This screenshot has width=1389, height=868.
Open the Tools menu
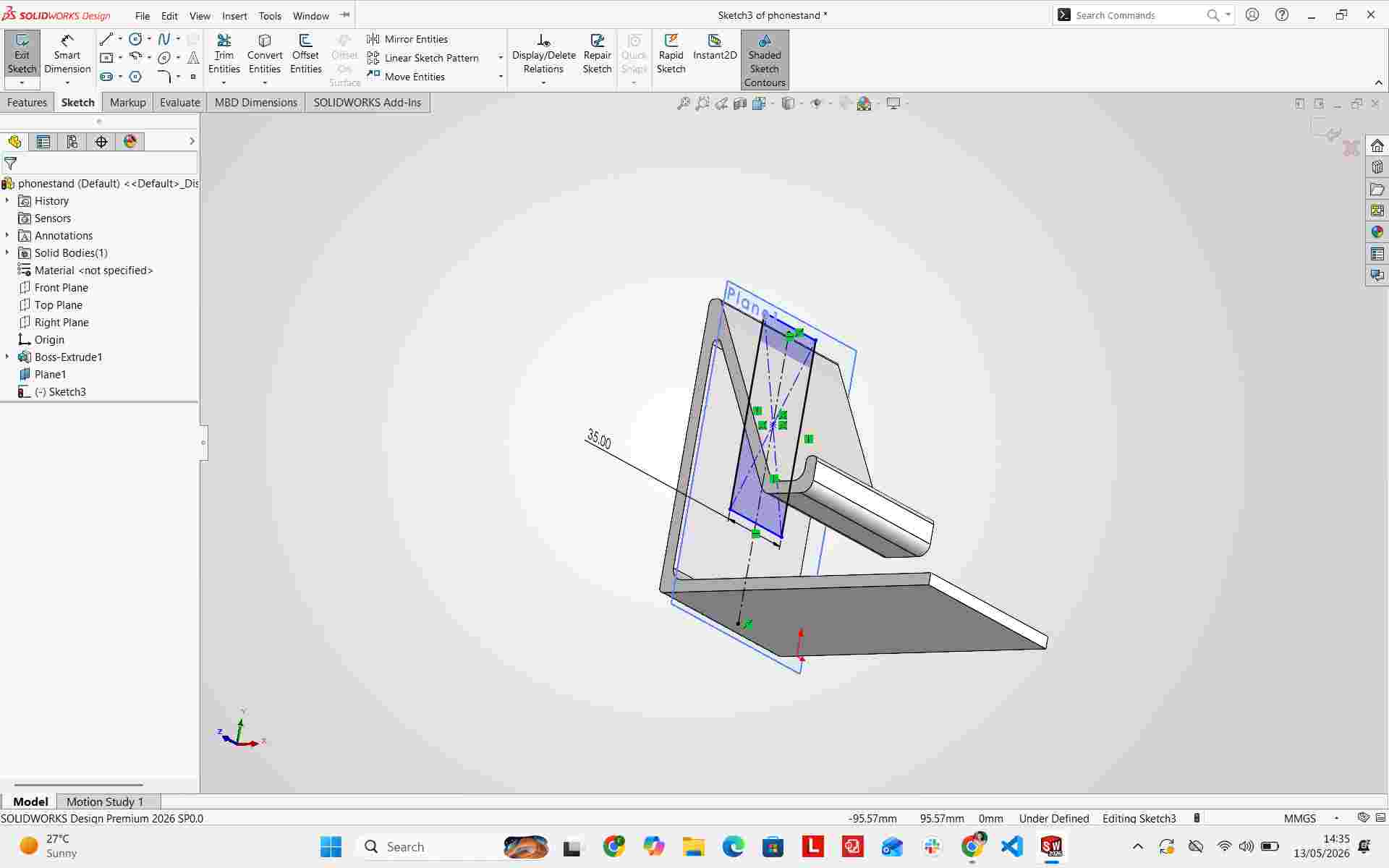click(x=270, y=15)
